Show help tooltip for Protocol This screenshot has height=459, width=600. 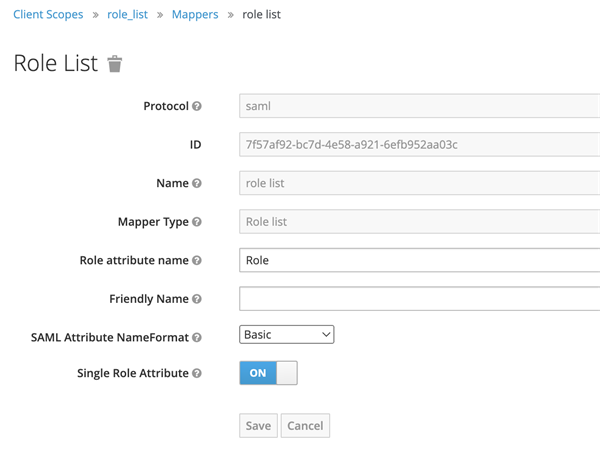[197, 106]
